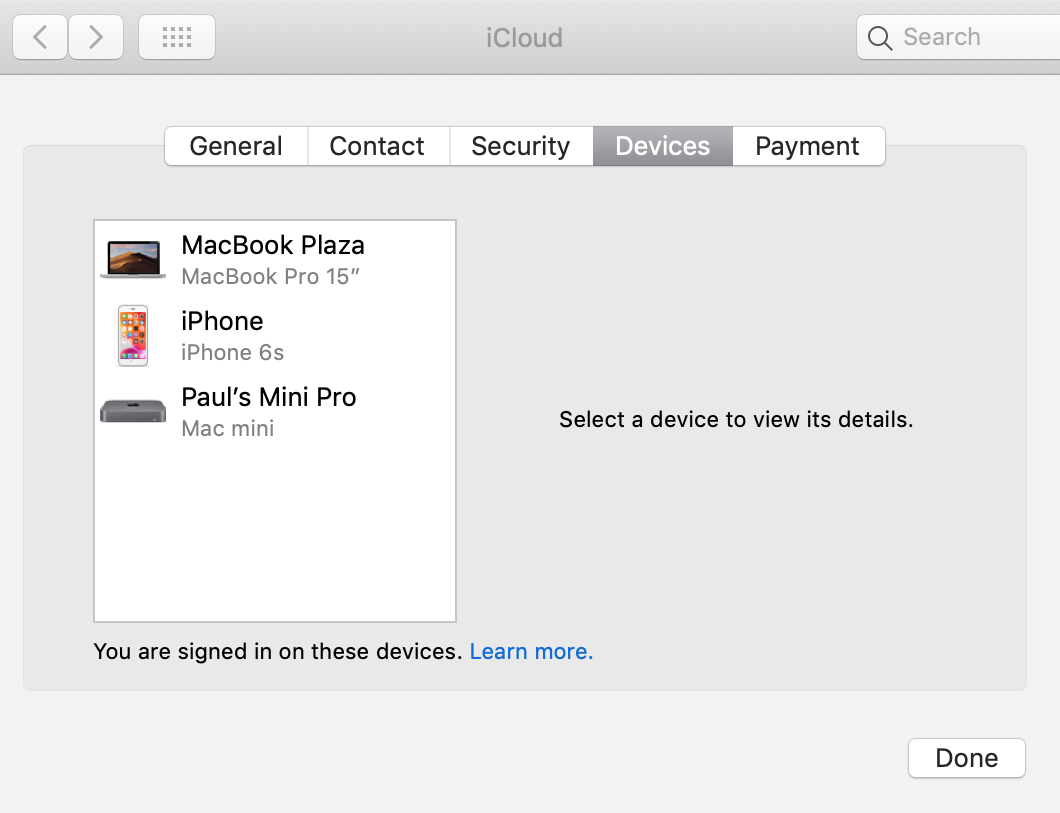Select the Paul's Mini Pro device name
1060x813 pixels.
tap(269, 397)
